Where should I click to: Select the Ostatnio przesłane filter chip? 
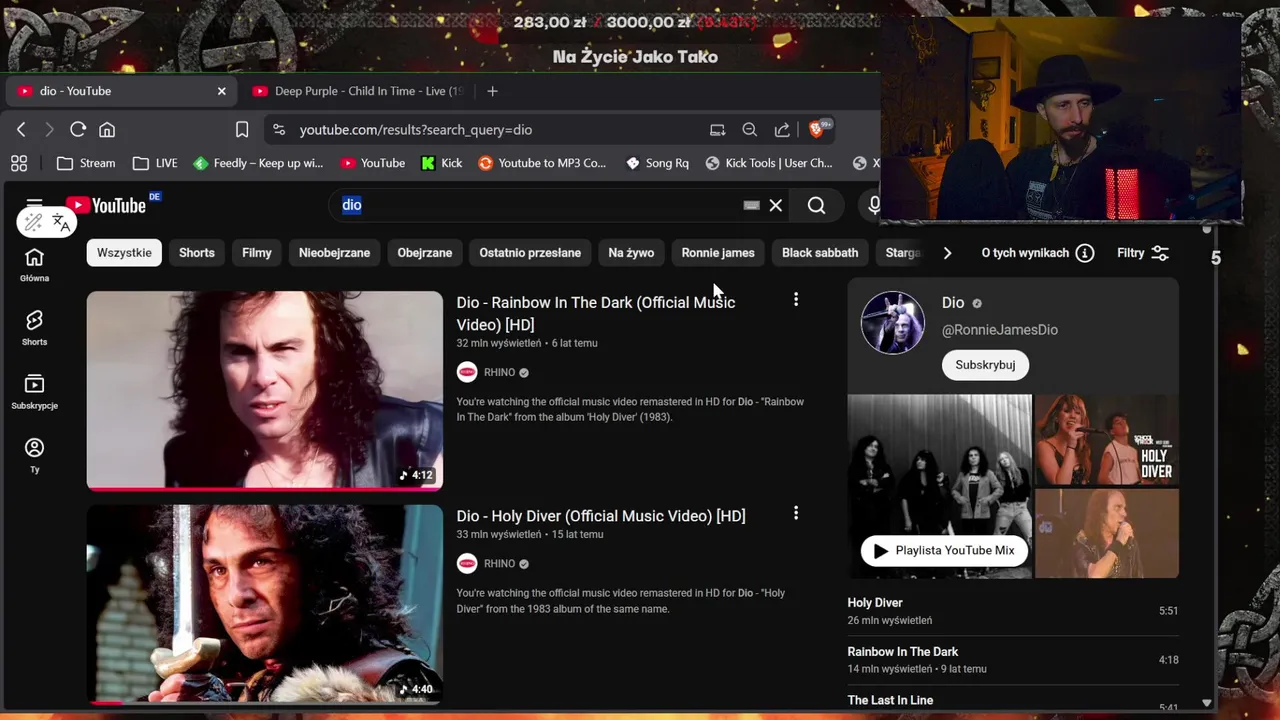click(x=530, y=253)
